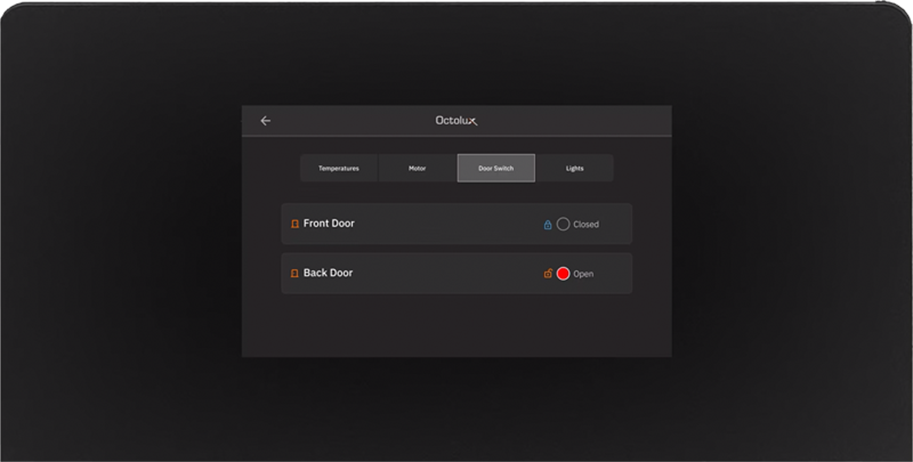
Task: Switch to the Motor tab
Action: coord(417,168)
